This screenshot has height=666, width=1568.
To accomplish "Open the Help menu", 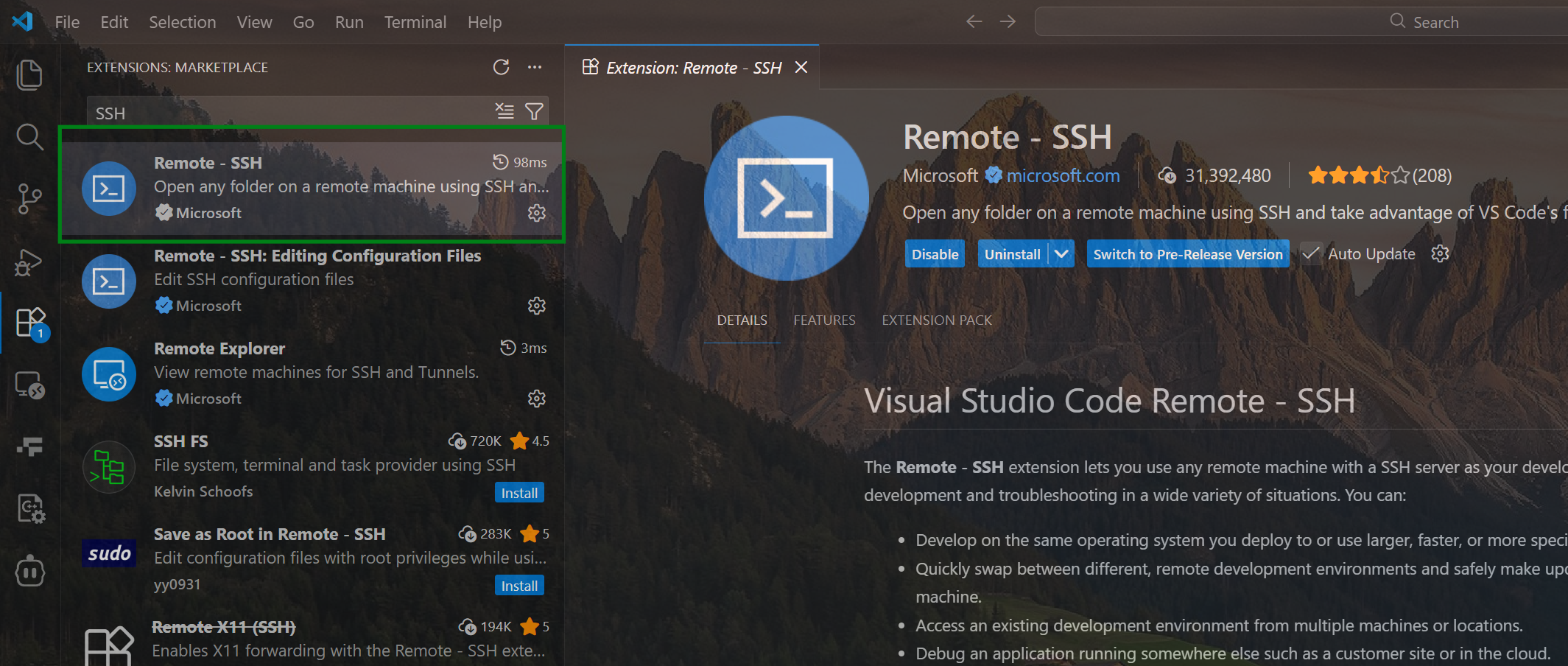I will click(485, 22).
